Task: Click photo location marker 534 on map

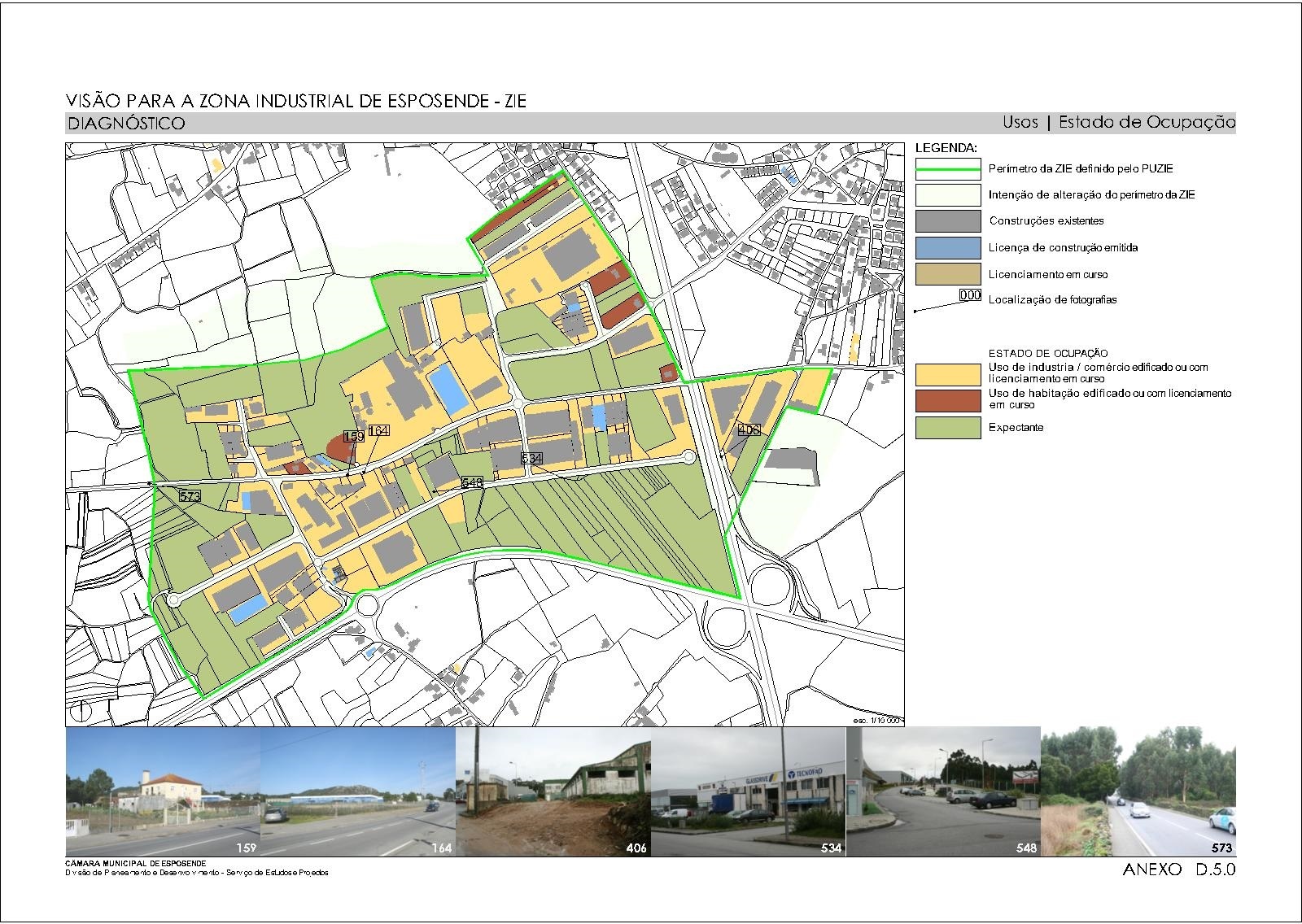Action: [x=531, y=459]
